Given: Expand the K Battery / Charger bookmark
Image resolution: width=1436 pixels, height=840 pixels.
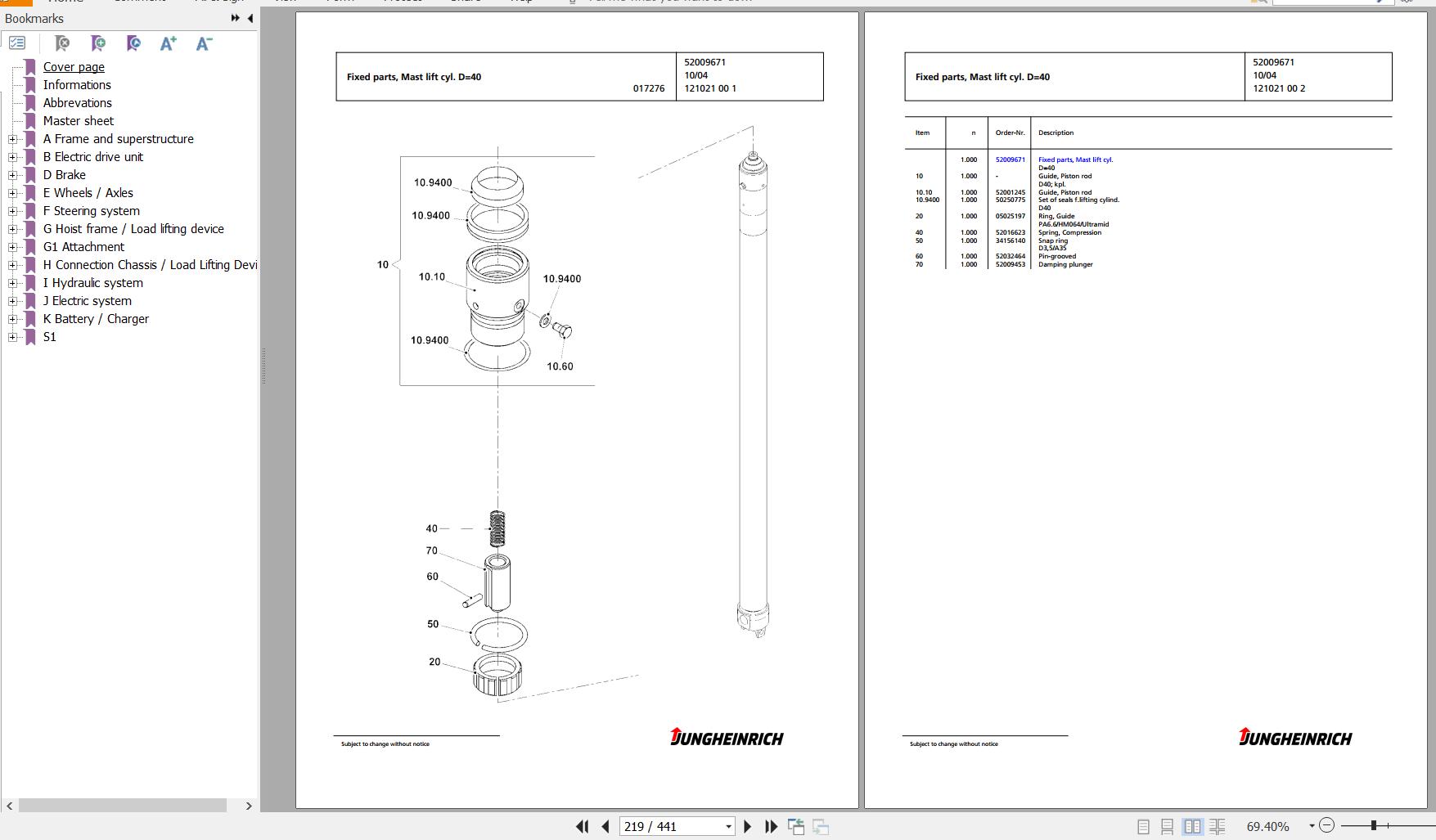Looking at the screenshot, I should [x=12, y=319].
